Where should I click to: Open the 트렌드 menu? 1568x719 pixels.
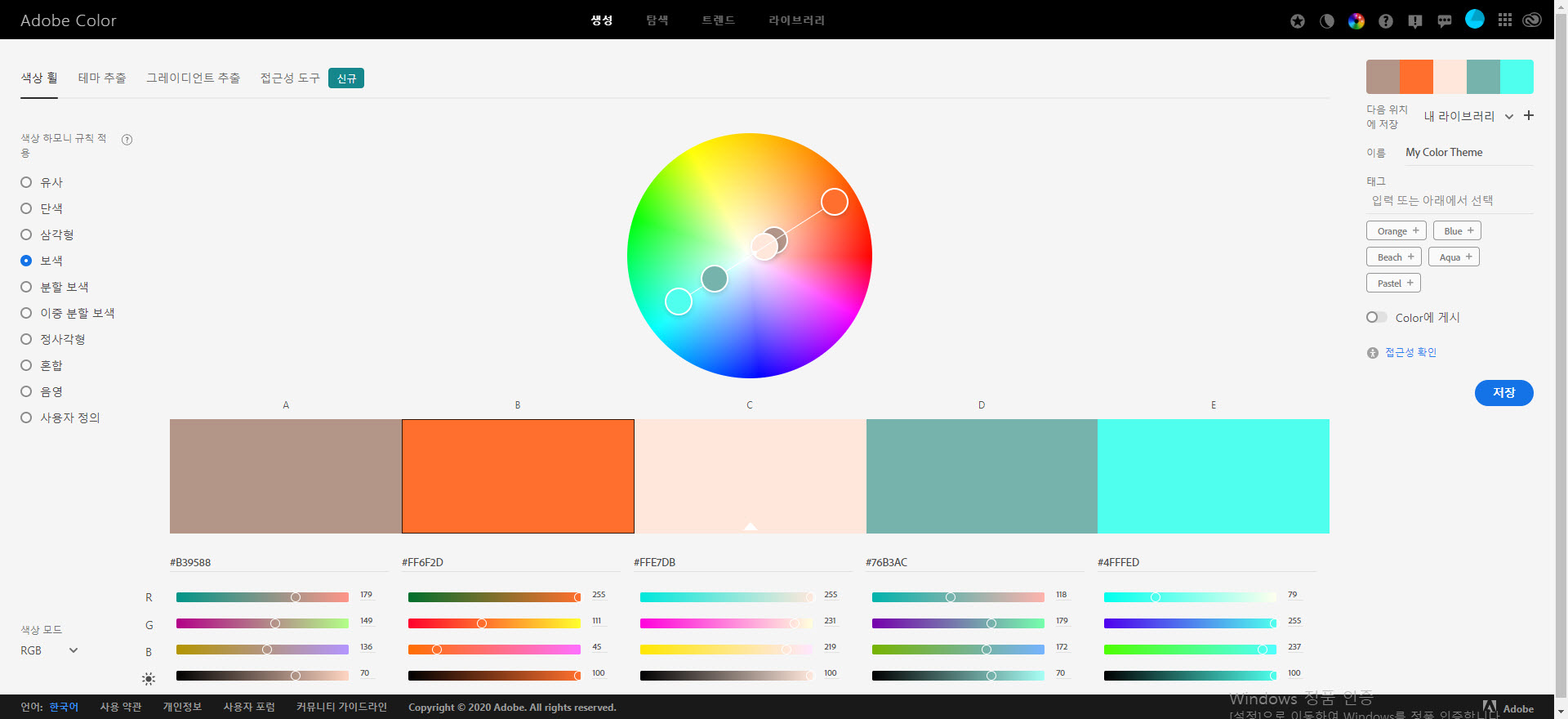point(719,20)
